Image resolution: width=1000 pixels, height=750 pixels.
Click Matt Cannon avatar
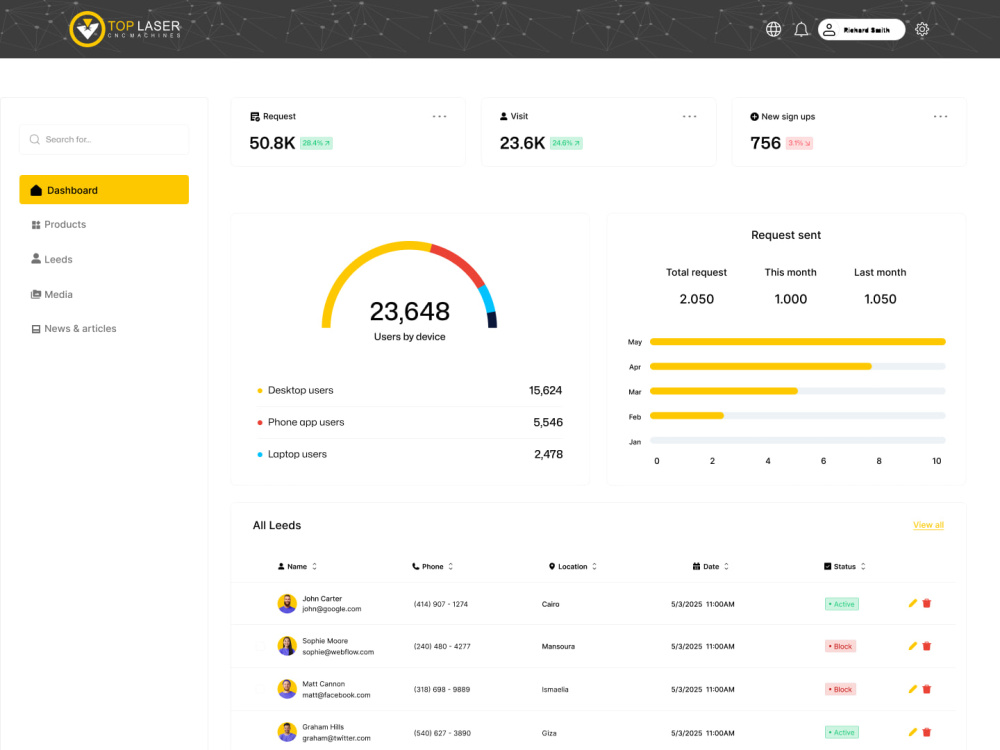(287, 689)
